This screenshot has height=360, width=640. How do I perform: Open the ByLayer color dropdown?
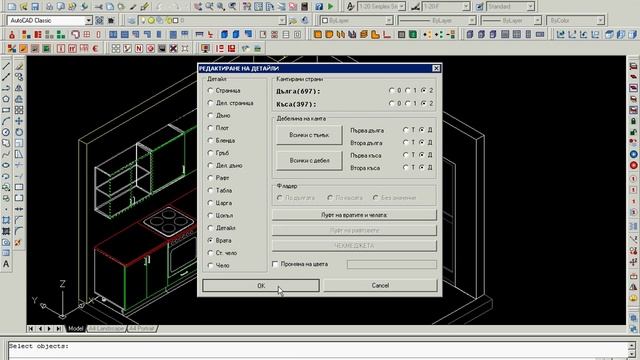click(x=389, y=20)
